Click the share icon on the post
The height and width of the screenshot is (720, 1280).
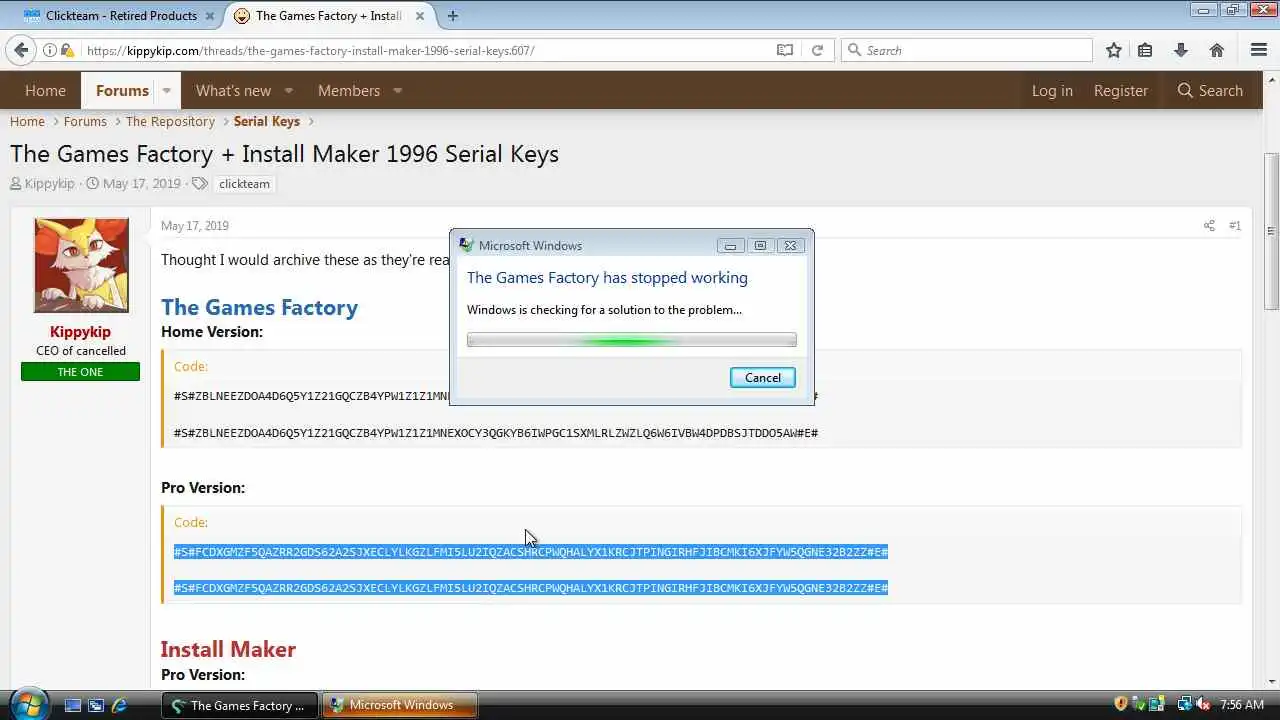tap(1209, 226)
